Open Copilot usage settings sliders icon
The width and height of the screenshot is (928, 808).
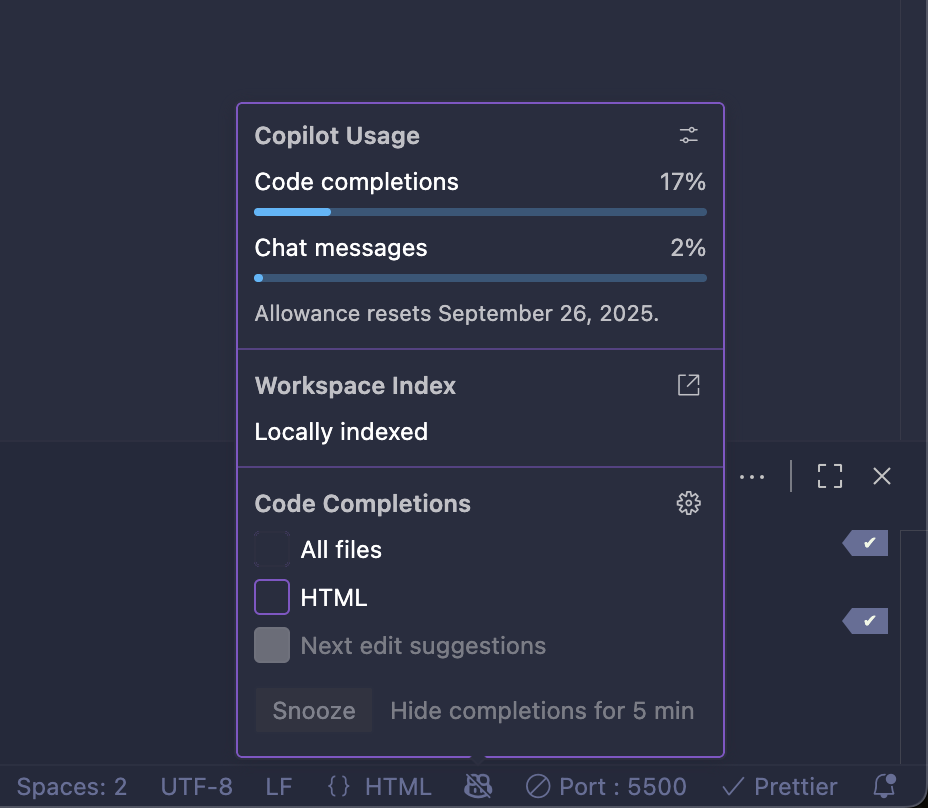(x=688, y=135)
